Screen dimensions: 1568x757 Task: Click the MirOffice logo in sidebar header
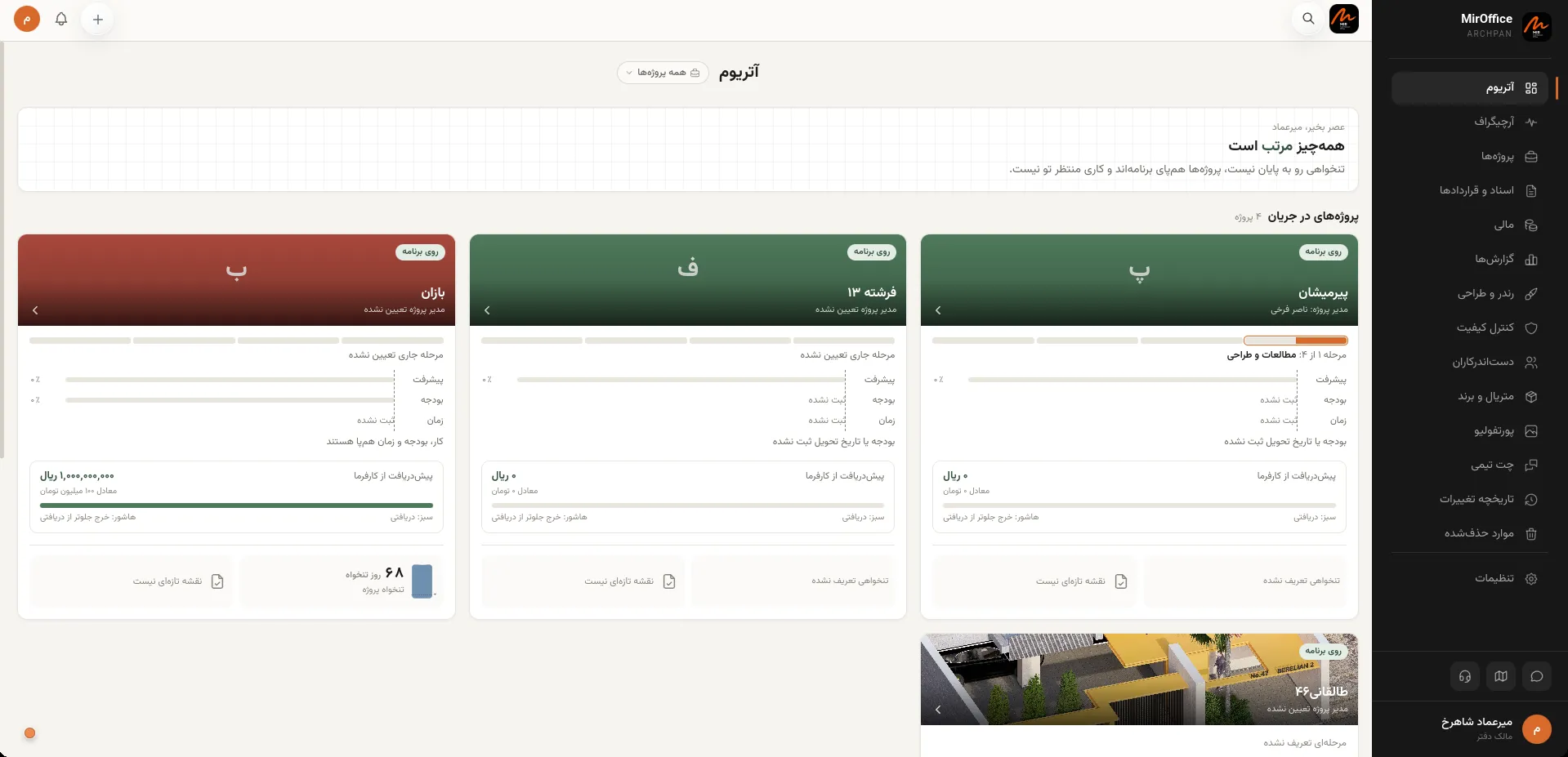pyautogui.click(x=1537, y=26)
